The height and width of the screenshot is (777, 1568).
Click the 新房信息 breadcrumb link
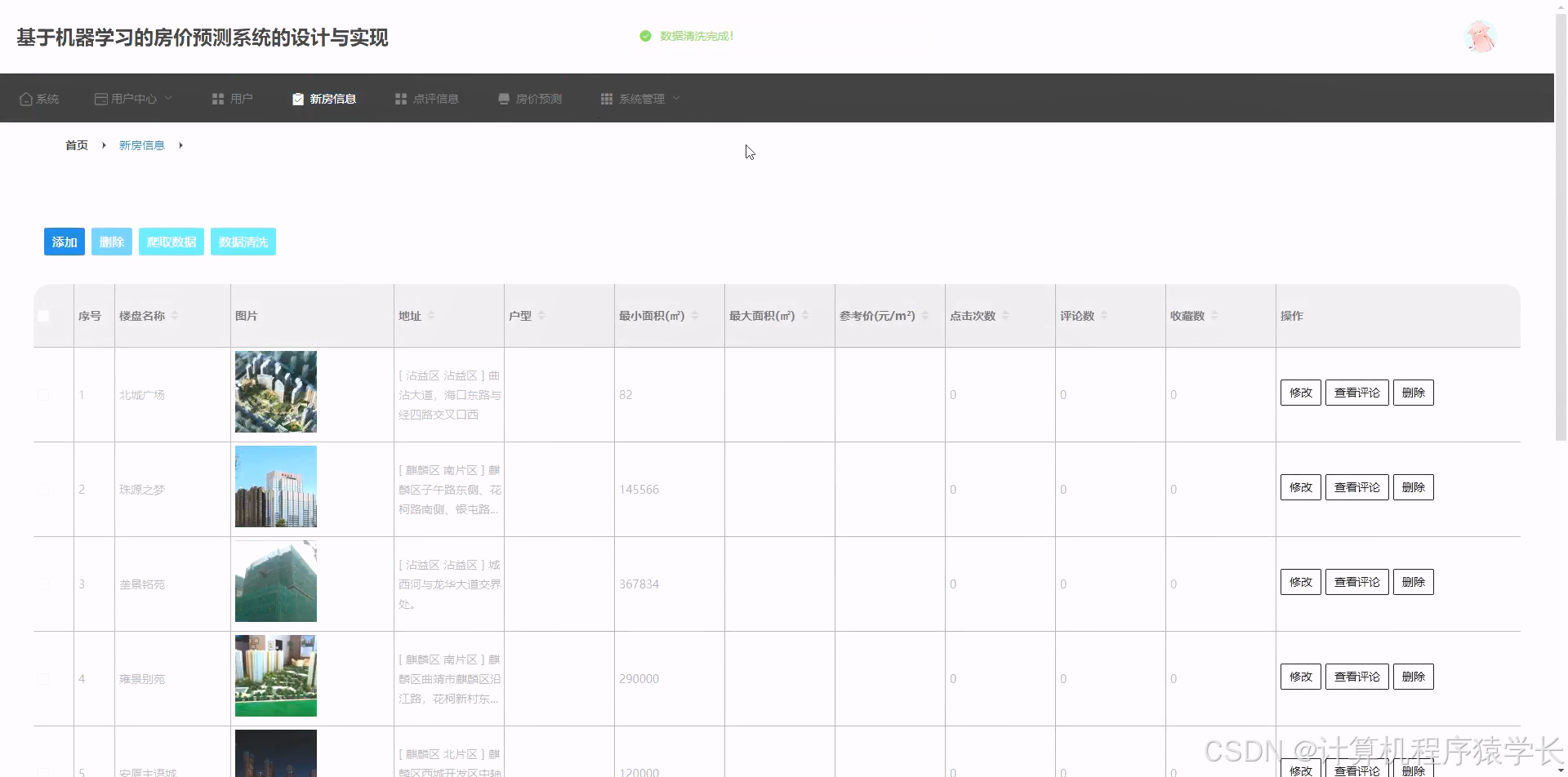(142, 145)
